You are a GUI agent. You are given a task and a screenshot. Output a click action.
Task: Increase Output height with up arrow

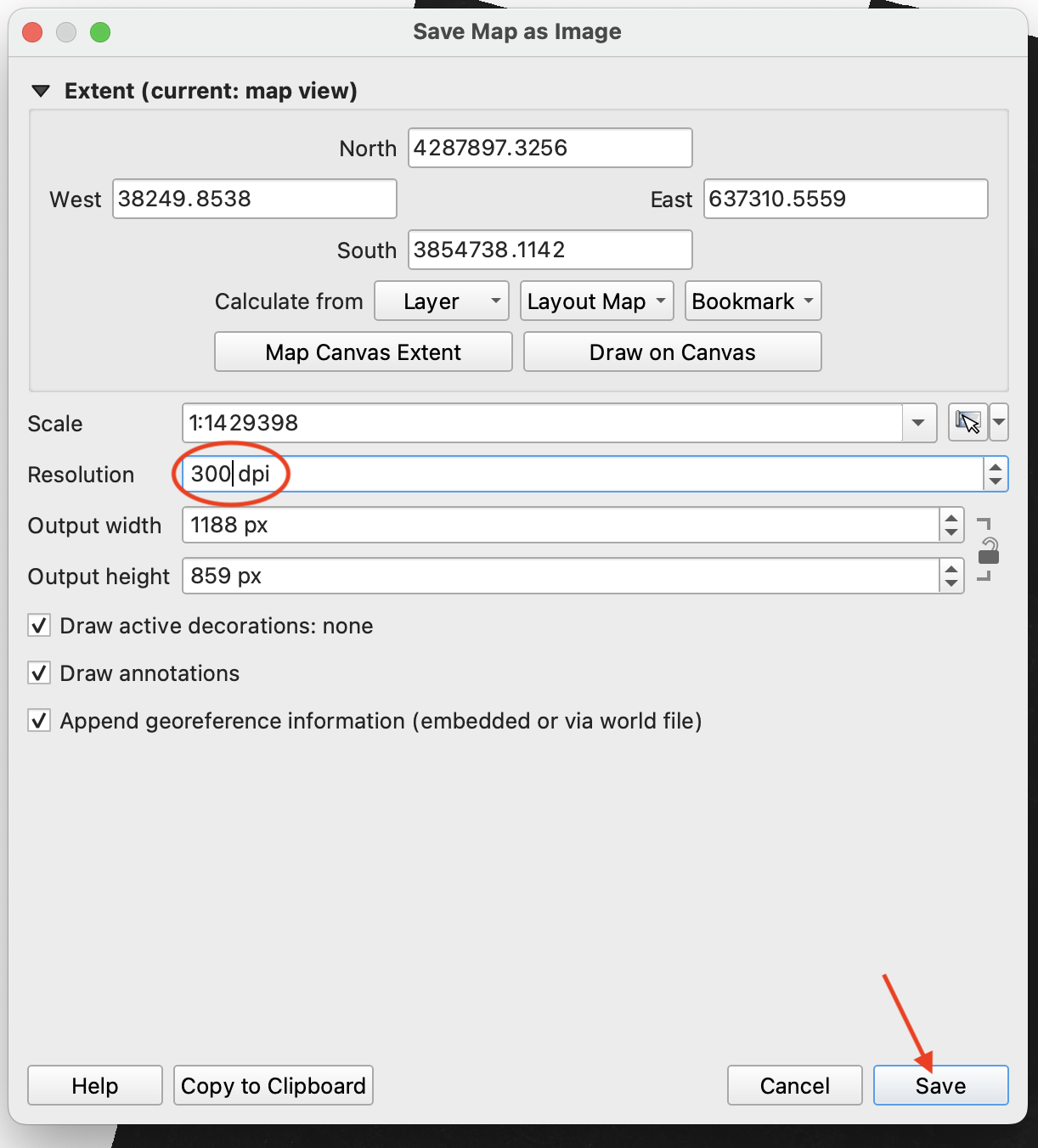pos(951,568)
